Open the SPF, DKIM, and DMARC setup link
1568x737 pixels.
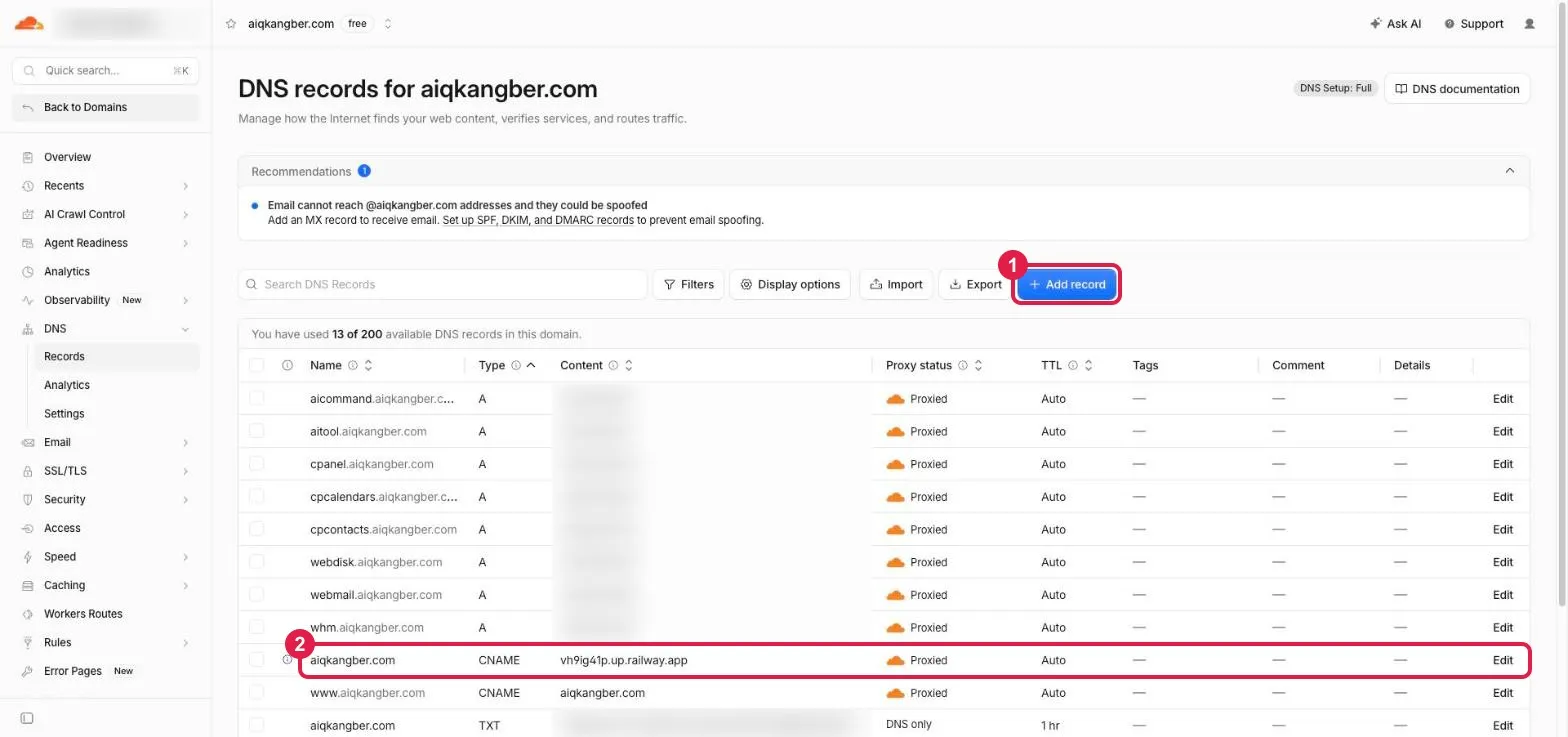click(x=538, y=220)
